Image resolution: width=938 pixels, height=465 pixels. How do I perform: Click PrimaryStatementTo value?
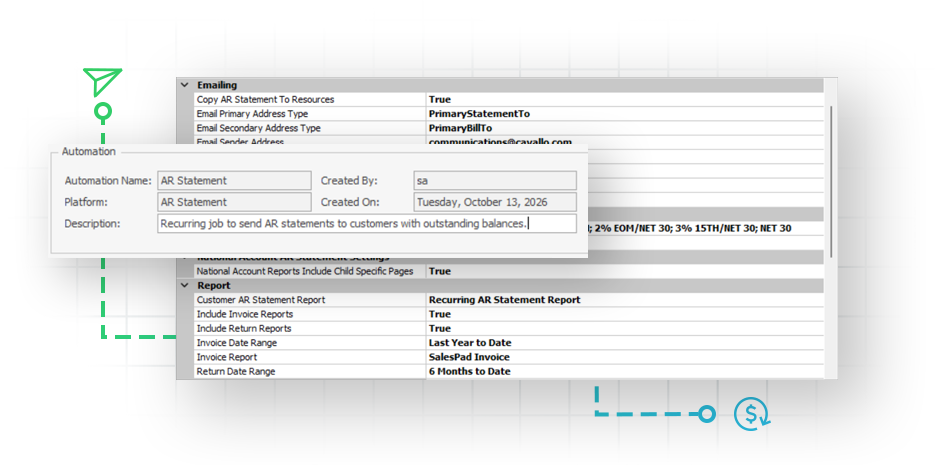479,114
